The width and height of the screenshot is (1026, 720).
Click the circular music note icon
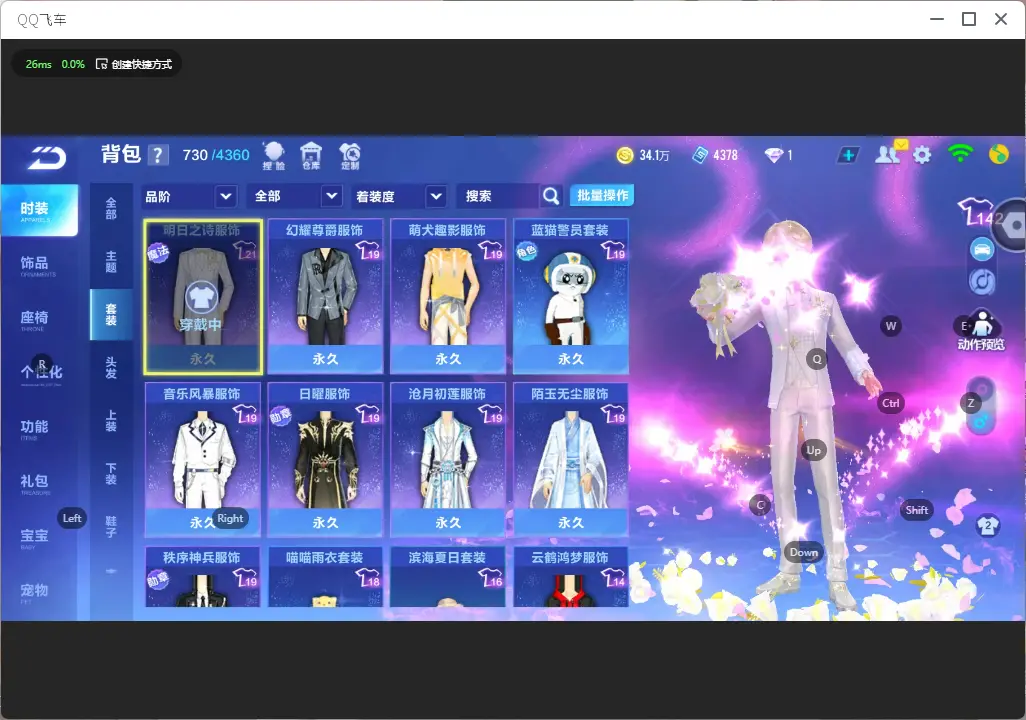(x=982, y=281)
